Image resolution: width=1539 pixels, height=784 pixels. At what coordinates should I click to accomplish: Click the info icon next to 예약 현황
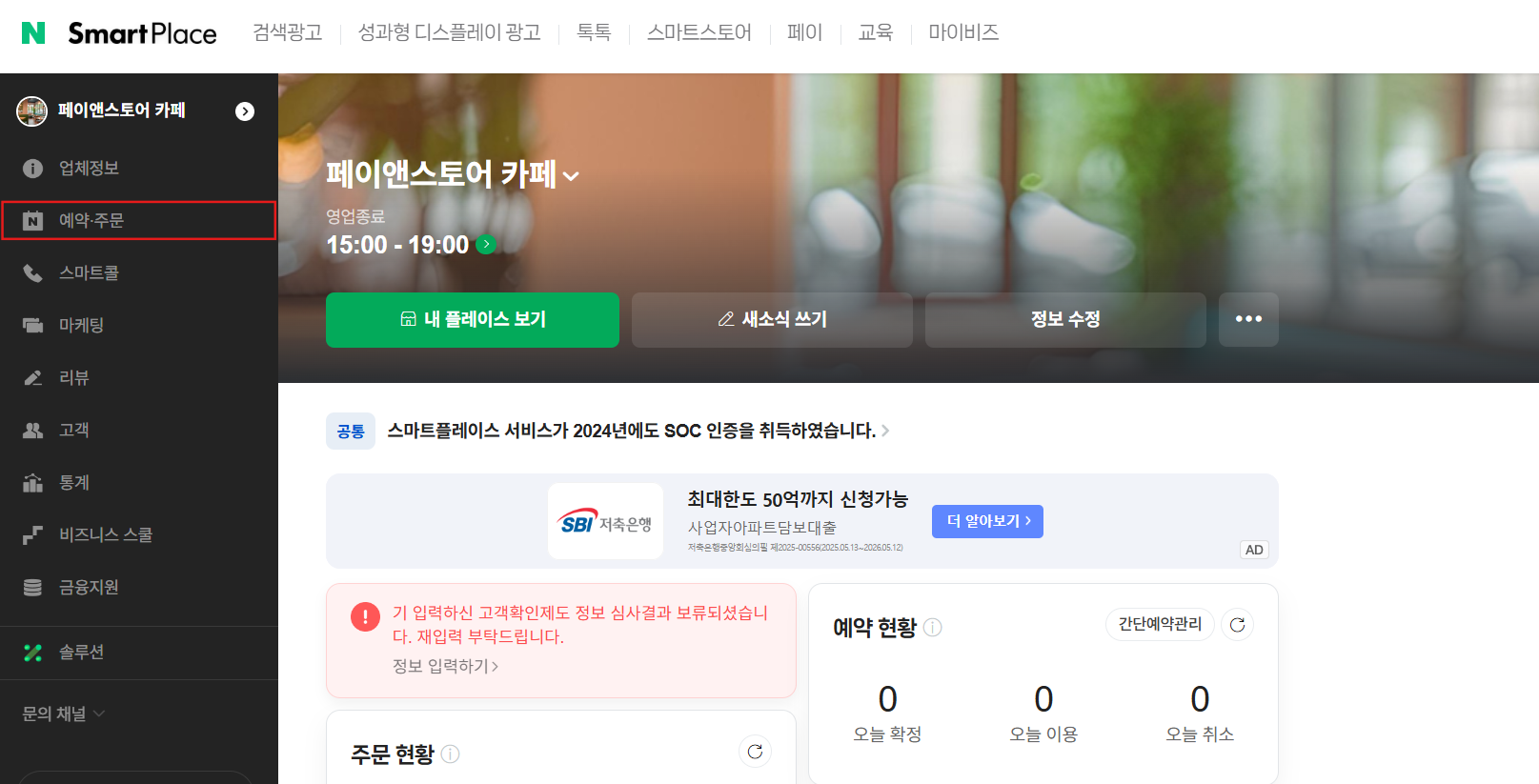[933, 628]
